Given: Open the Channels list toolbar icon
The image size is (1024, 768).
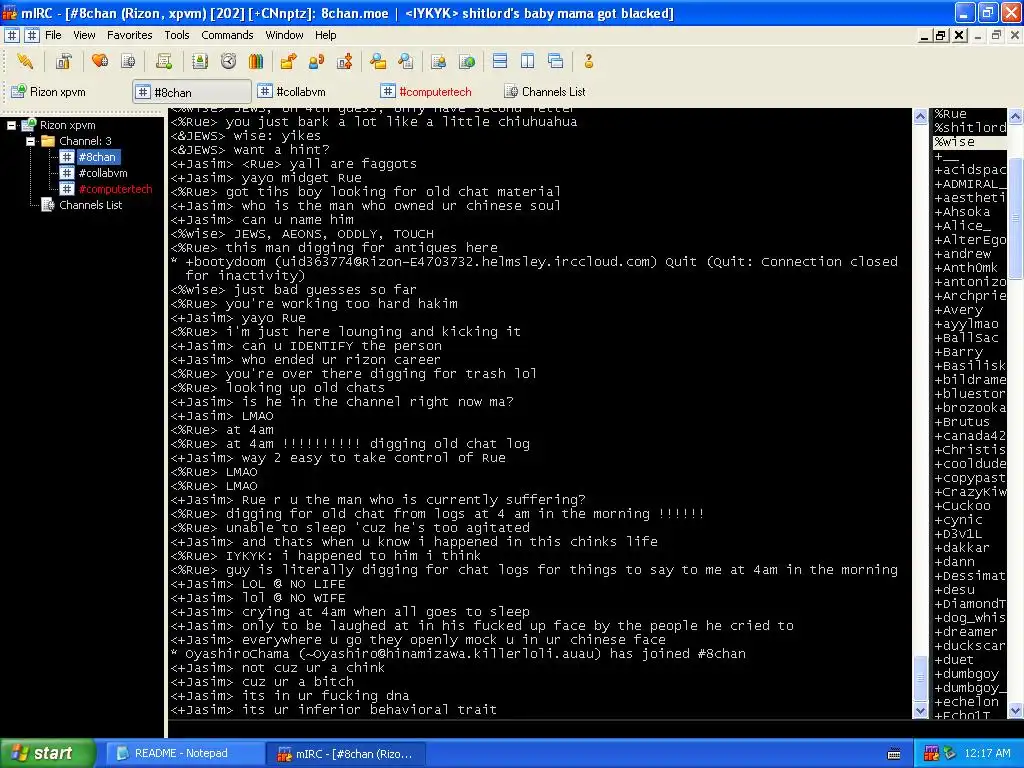Looking at the screenshot, I should point(128,61).
